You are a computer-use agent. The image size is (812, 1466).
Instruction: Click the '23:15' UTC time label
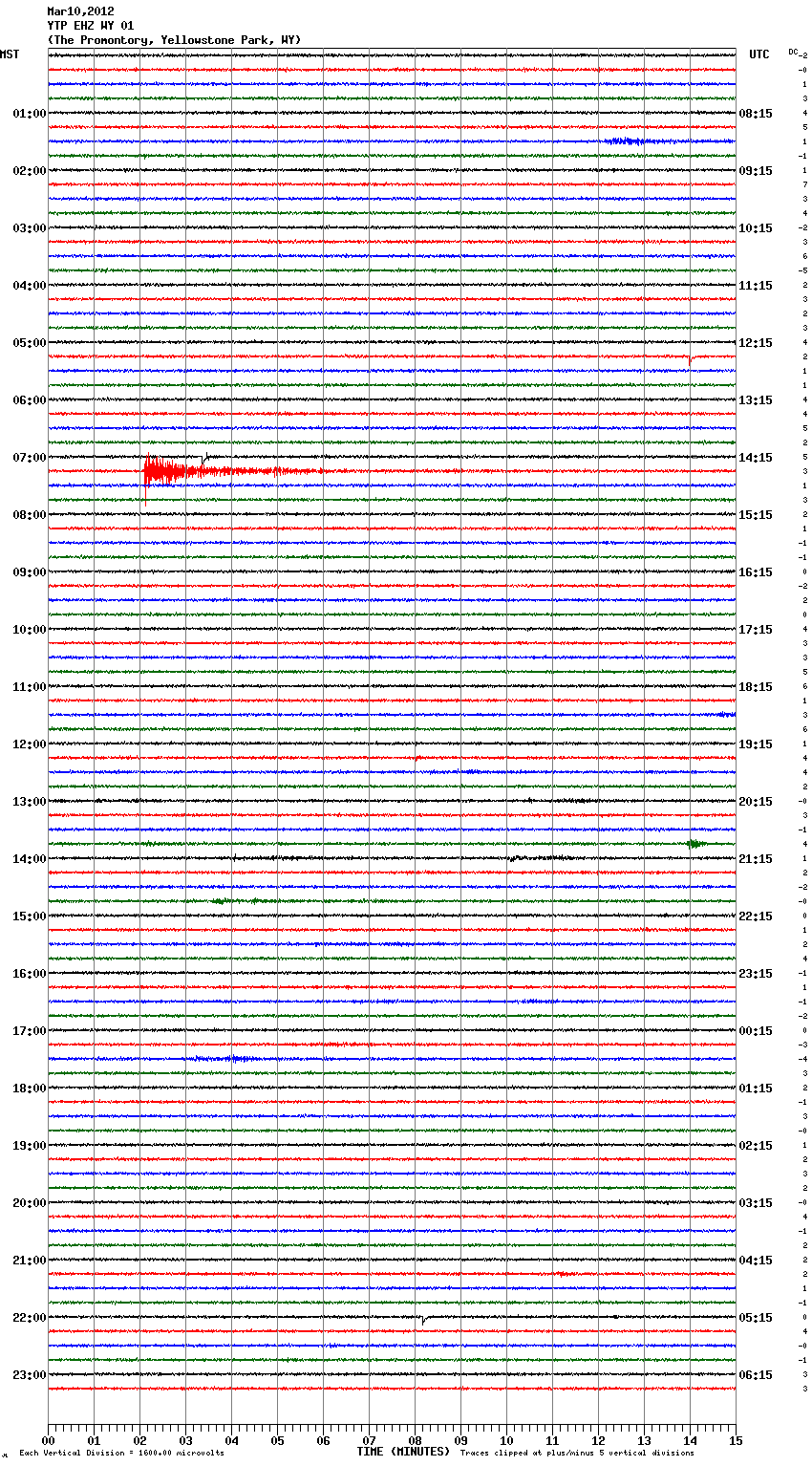click(x=756, y=974)
